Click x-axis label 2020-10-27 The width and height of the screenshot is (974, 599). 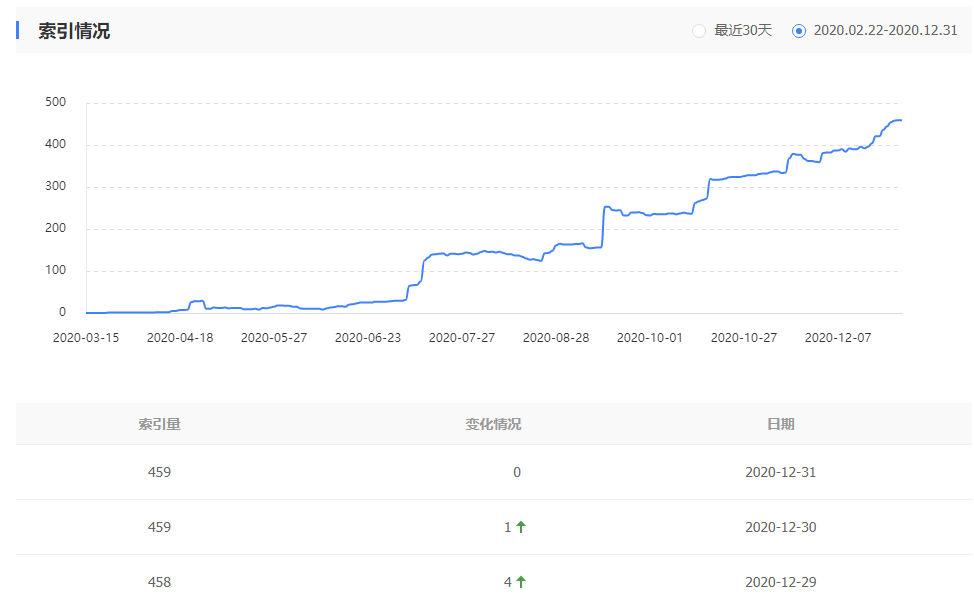(x=744, y=337)
